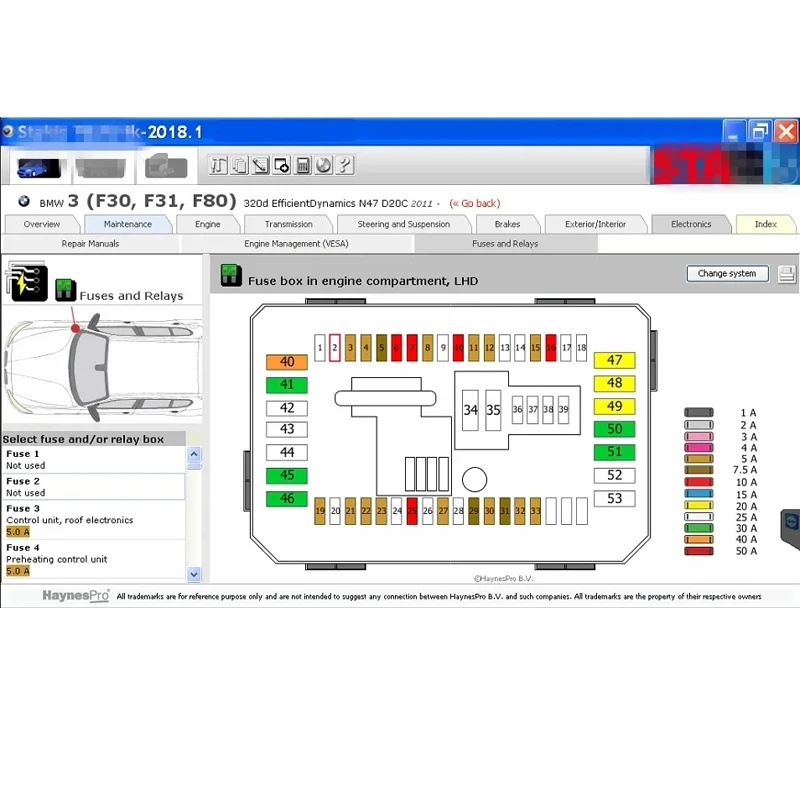Open the Exterior/Interior tab
This screenshot has height=800, width=800.
[595, 224]
